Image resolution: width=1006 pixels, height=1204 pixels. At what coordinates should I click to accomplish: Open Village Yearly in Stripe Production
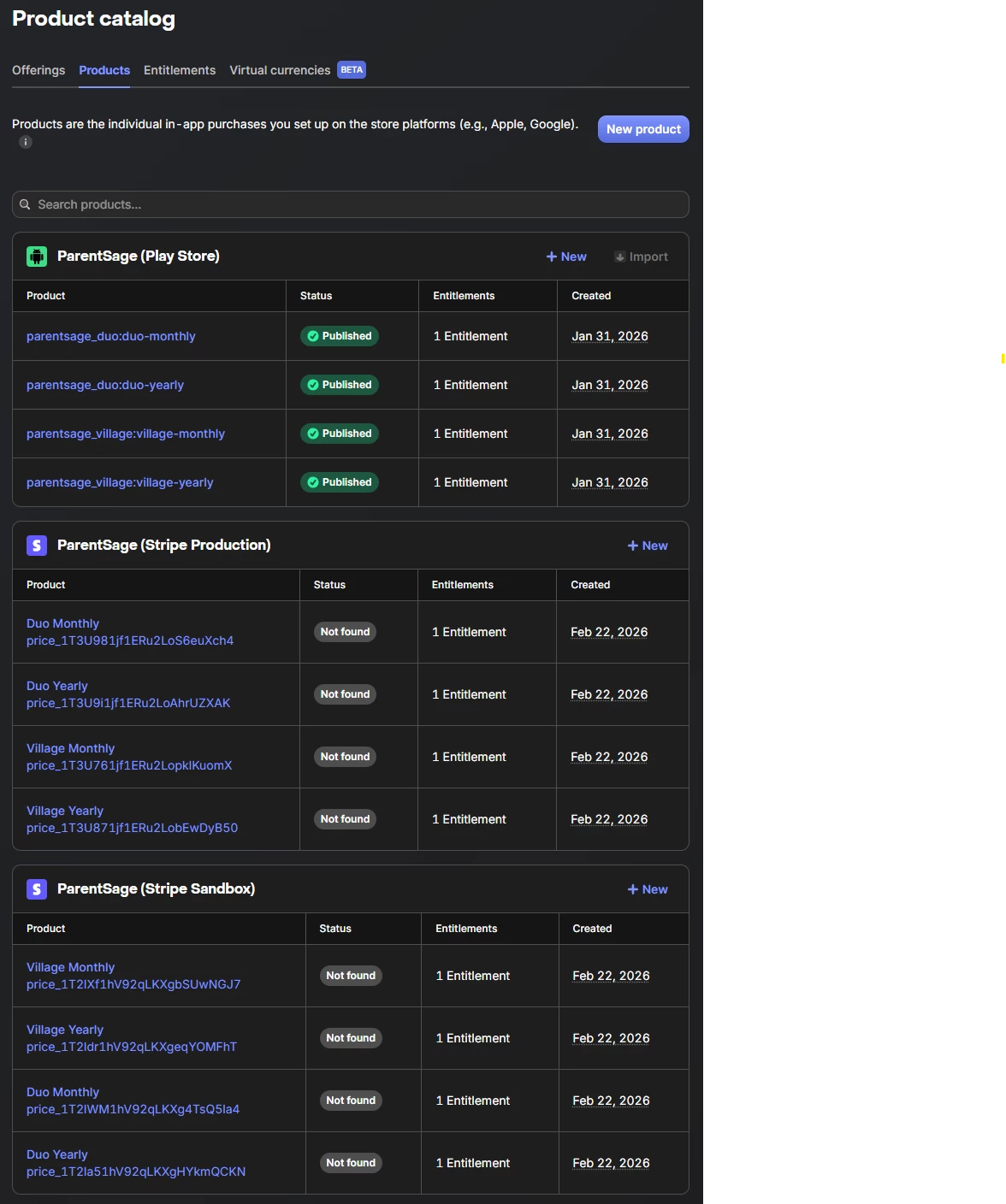tap(133, 819)
